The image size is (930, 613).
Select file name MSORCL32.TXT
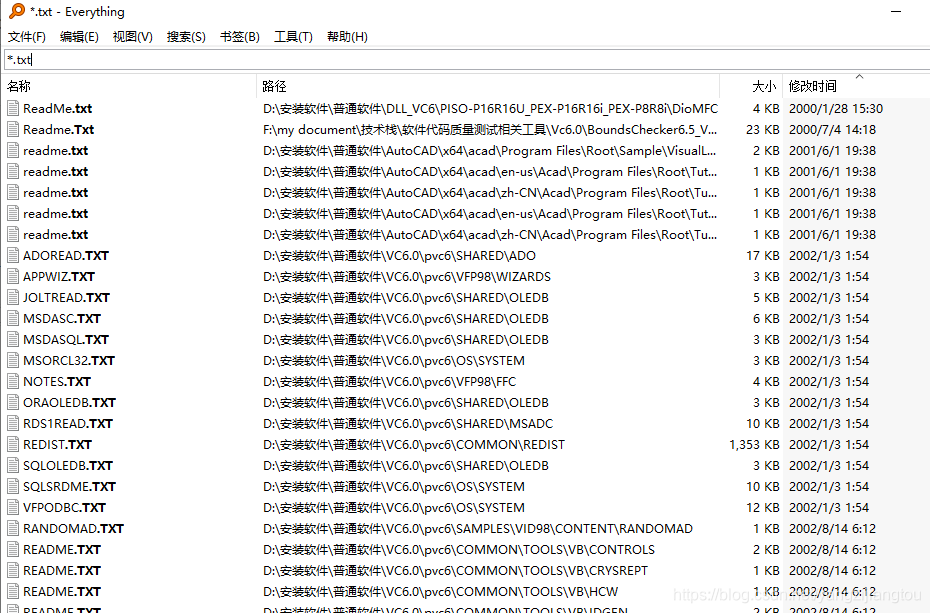pos(69,360)
